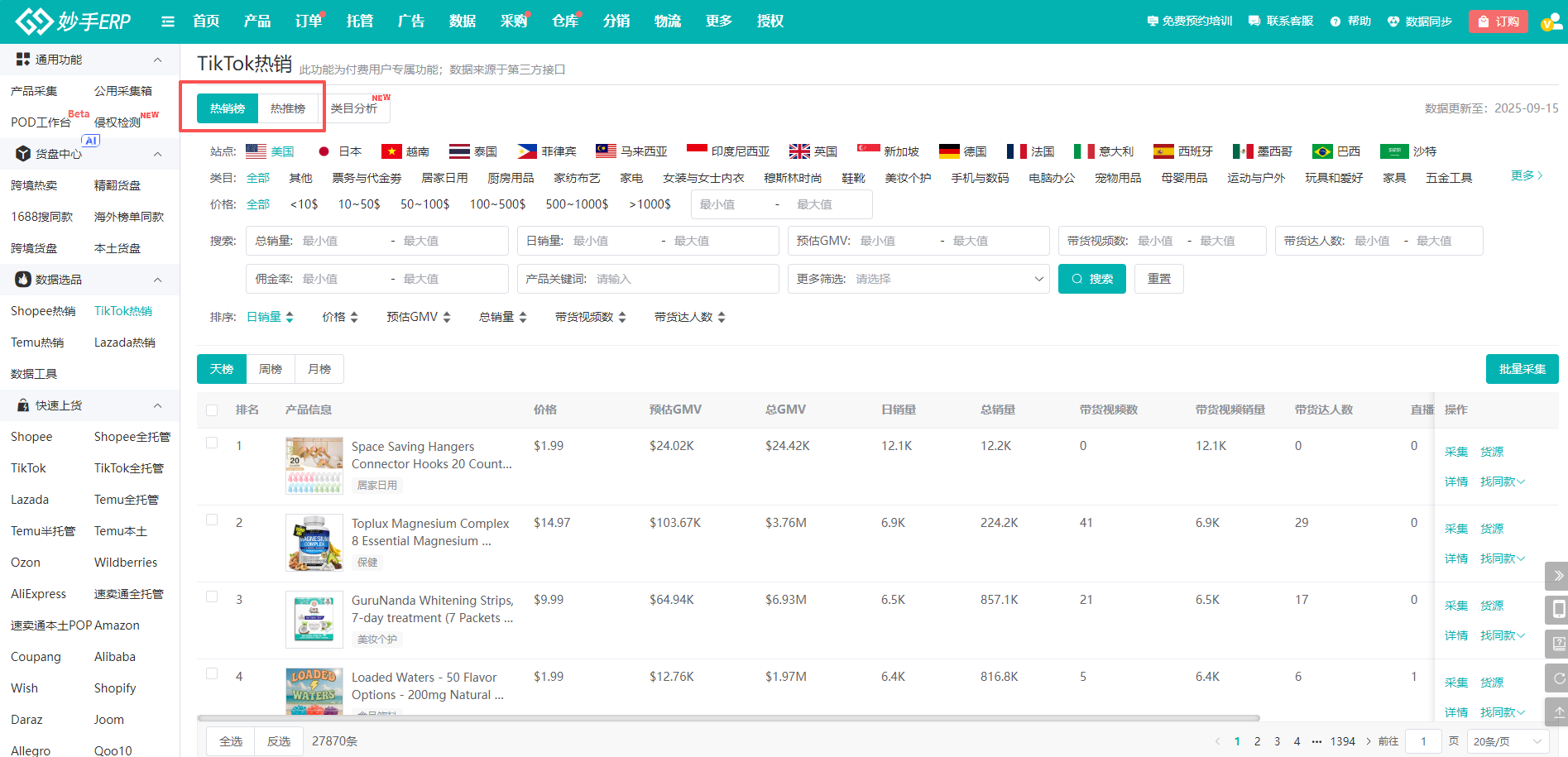Select the USA flag site icon
This screenshot has width=1568, height=757.
[x=257, y=151]
